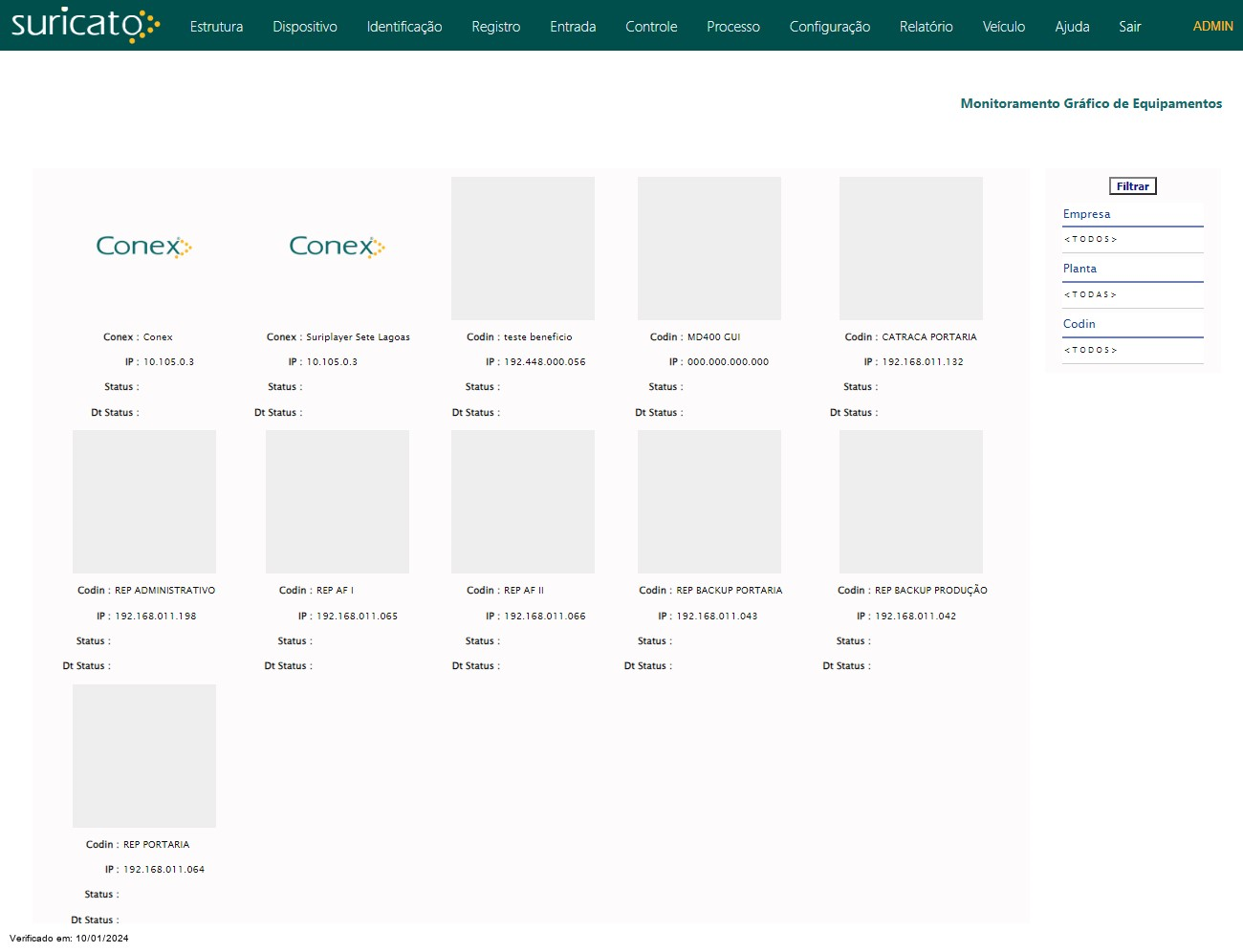The width and height of the screenshot is (1243, 952).
Task: Click IP address 192.168.011.043
Action: (x=717, y=617)
